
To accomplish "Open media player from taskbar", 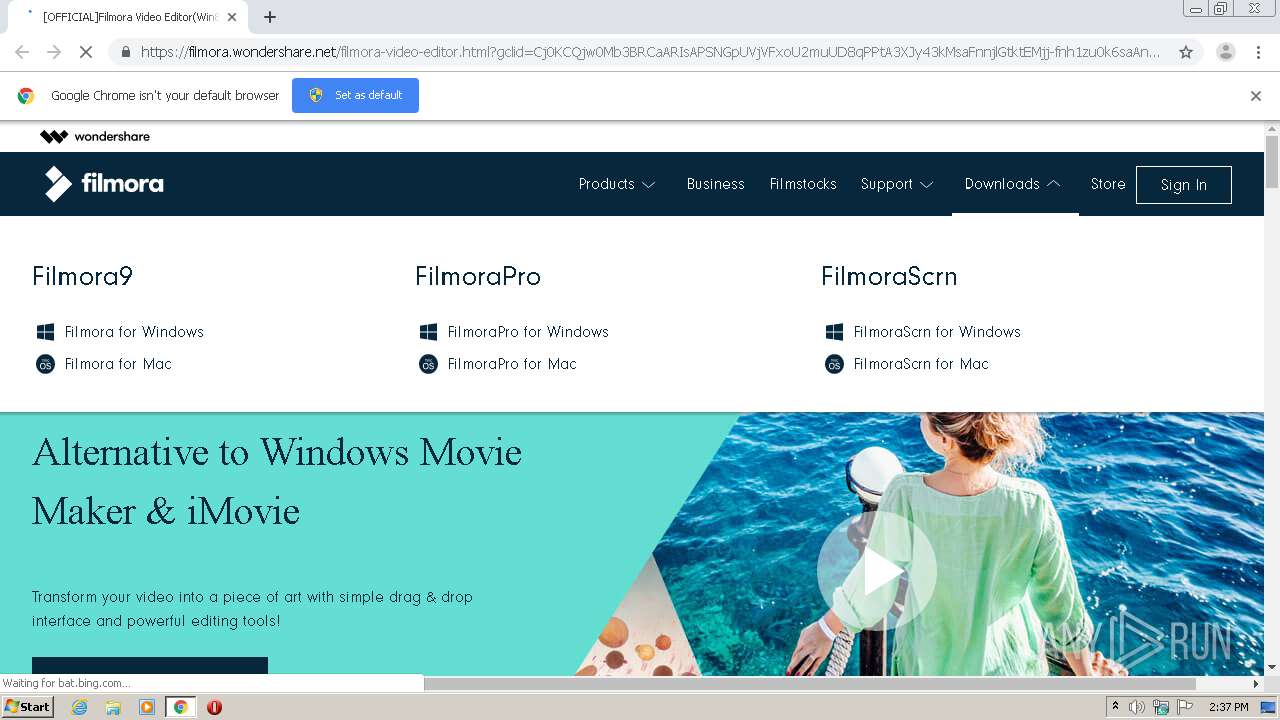I will pyautogui.click(x=147, y=707).
